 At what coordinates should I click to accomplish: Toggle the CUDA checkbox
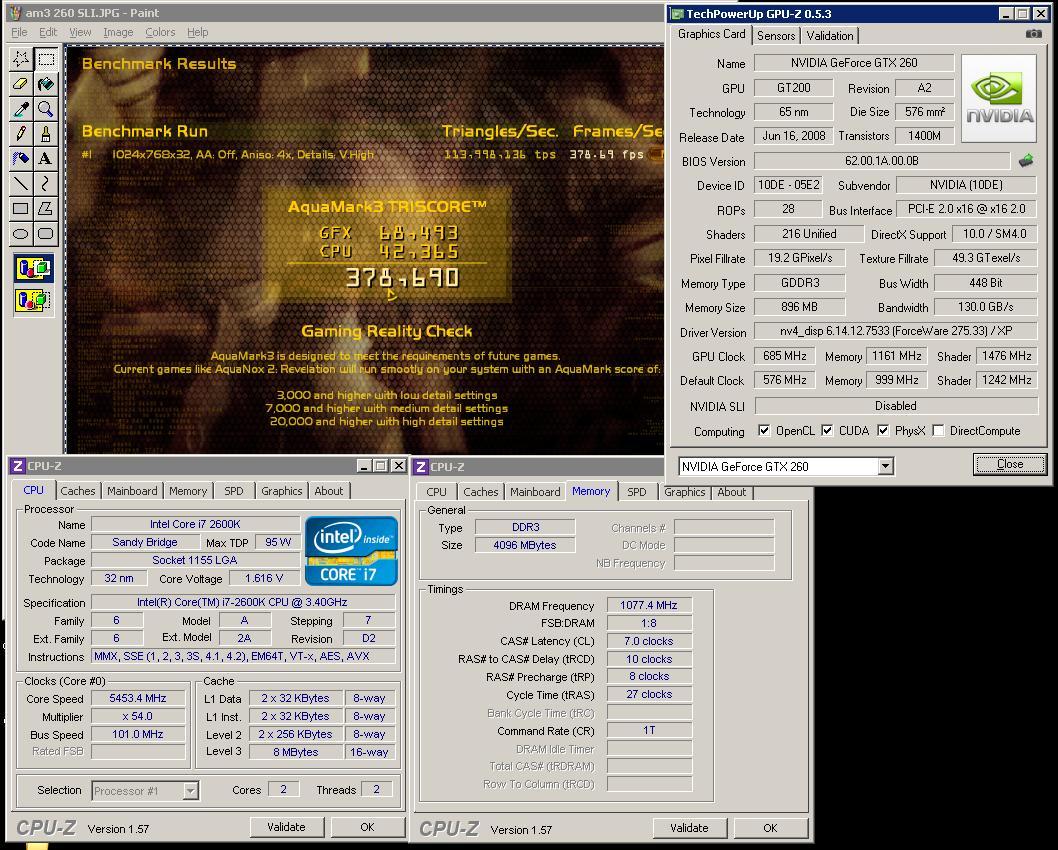click(827, 430)
